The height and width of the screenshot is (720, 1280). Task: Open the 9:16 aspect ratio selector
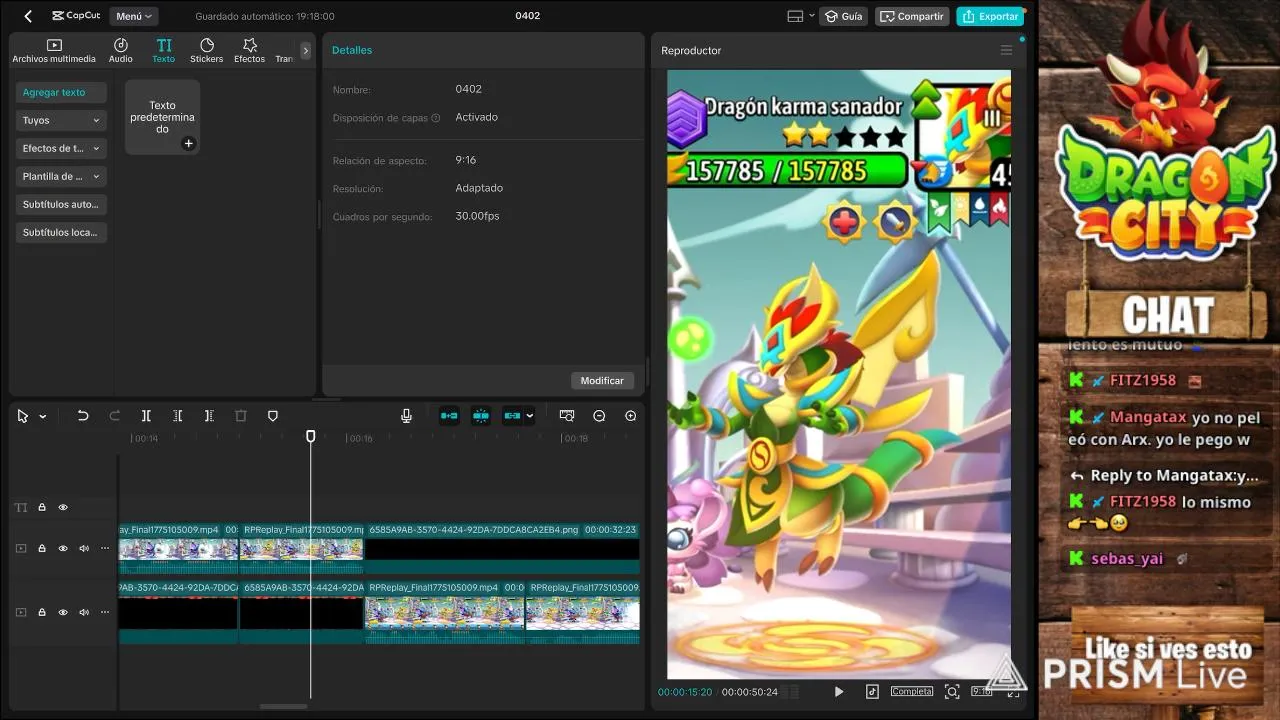click(x=982, y=691)
